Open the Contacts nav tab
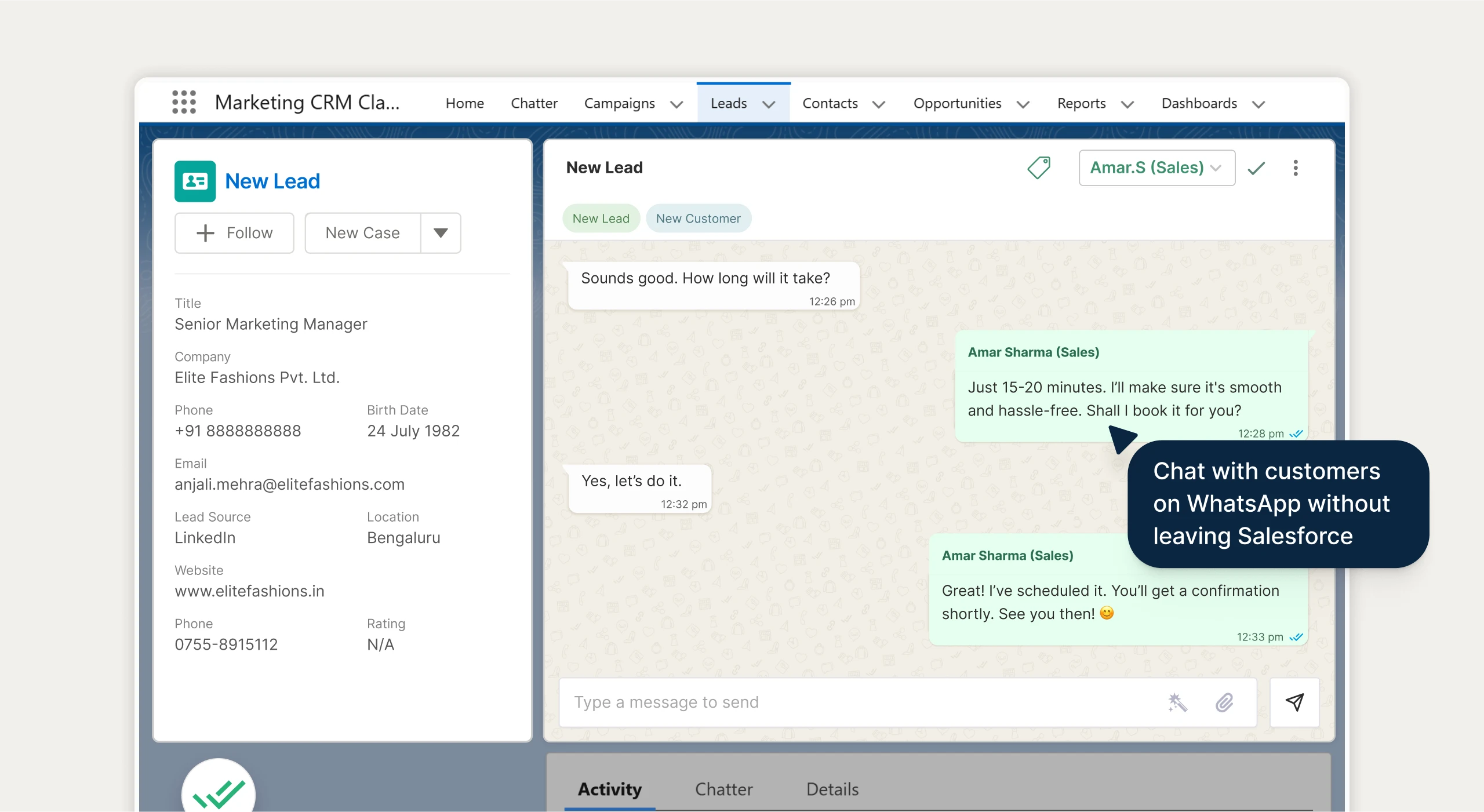Viewport: 1484px width, 812px height. coord(830,103)
